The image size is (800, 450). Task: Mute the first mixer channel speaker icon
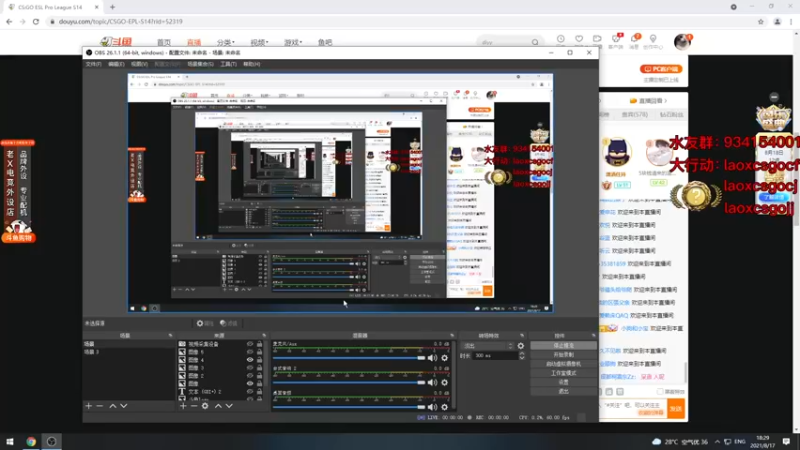point(433,358)
